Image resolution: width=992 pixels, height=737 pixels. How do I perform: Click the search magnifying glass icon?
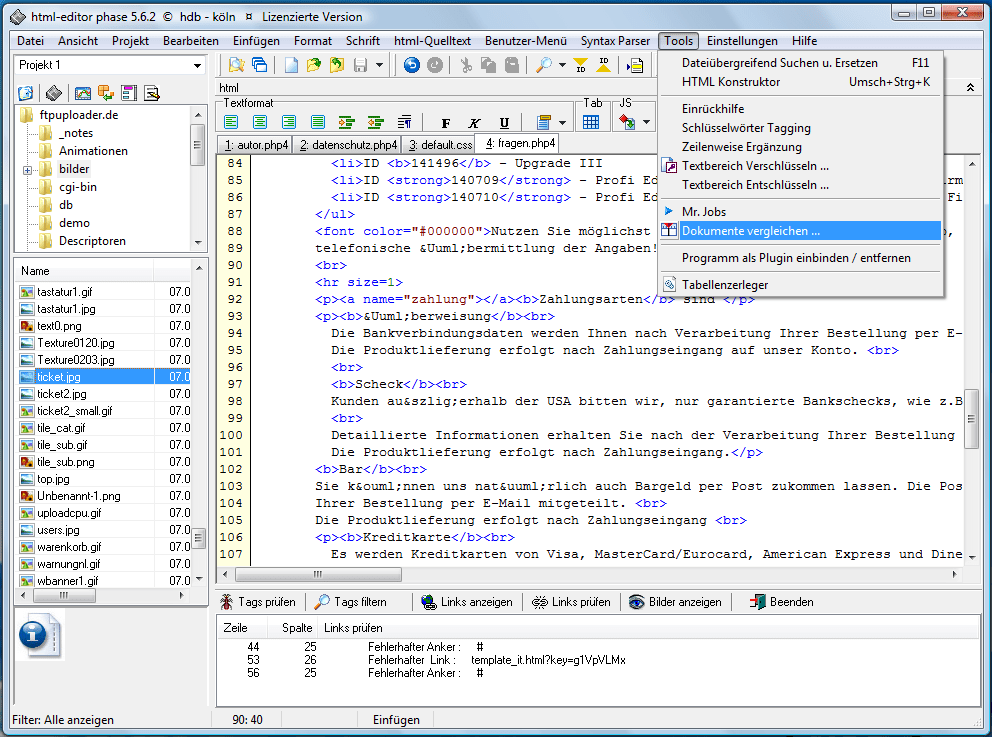543,65
